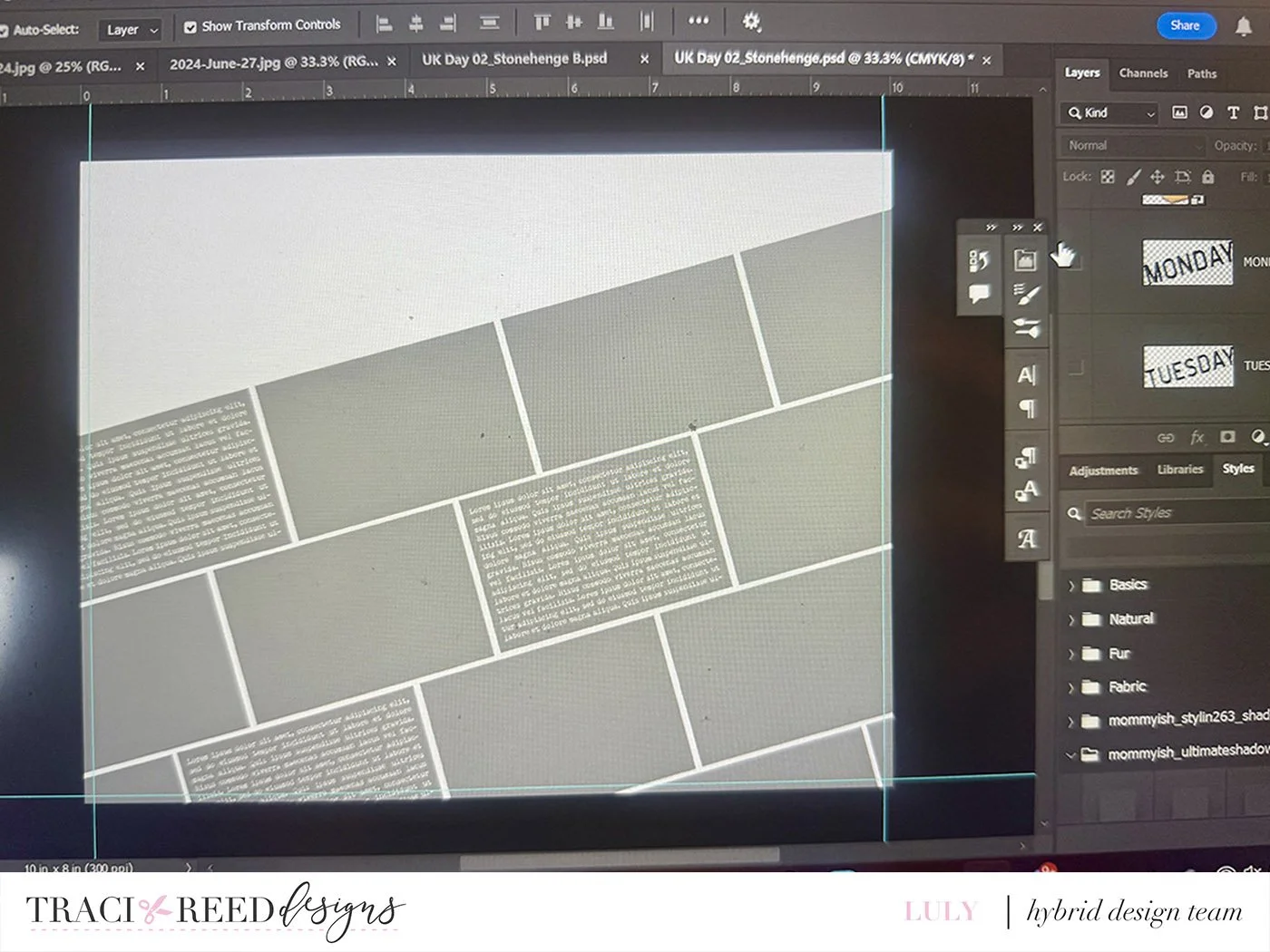Screen dimensions: 1270x952
Task: Open the Paragraph Styles panel icon
Action: (x=1026, y=458)
